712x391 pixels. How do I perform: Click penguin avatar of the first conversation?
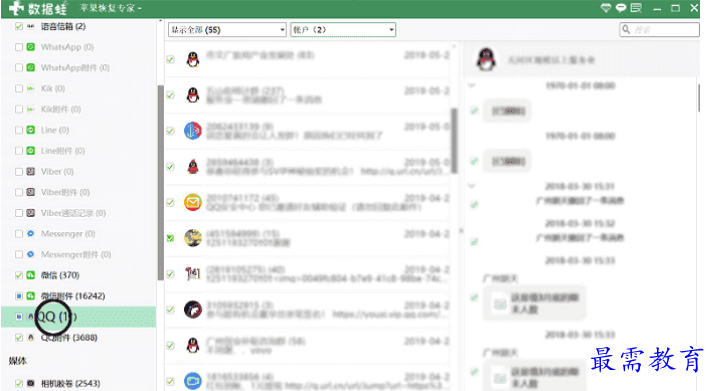click(x=193, y=59)
